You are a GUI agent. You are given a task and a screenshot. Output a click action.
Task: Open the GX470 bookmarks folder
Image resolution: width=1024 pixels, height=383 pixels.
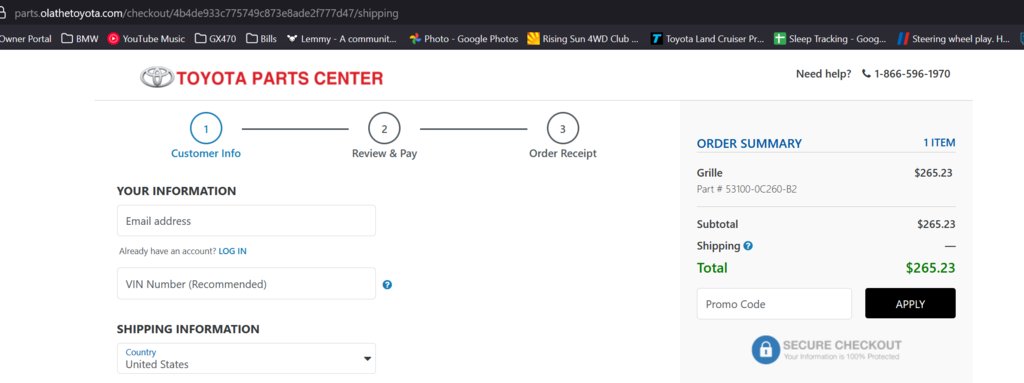tap(216, 39)
